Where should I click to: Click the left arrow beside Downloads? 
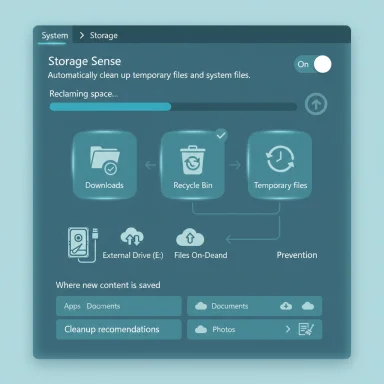150,165
